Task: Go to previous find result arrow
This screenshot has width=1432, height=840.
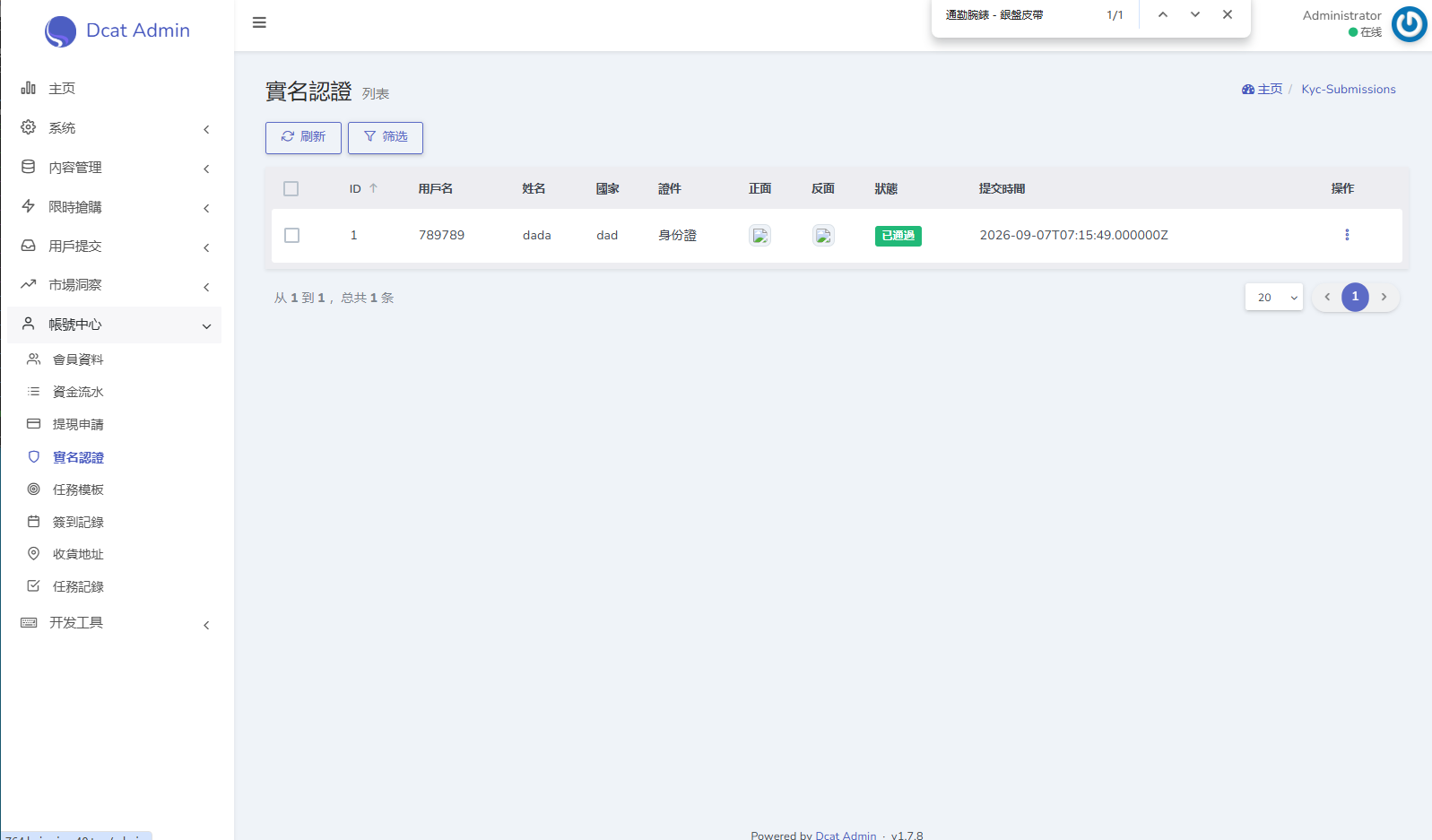Action: coord(1163,14)
